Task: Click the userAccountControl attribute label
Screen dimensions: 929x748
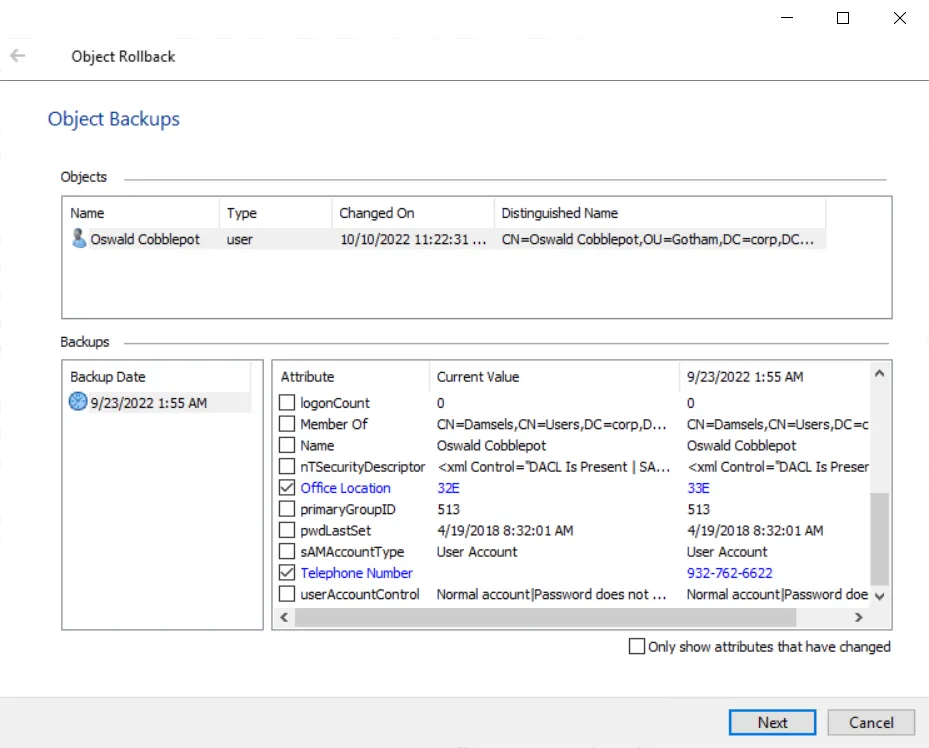Action: click(360, 594)
